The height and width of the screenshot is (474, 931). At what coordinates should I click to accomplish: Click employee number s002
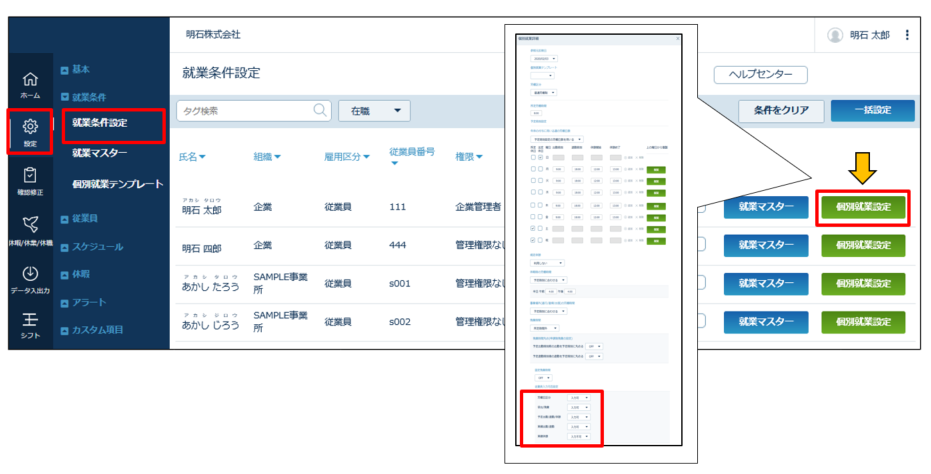pos(400,321)
